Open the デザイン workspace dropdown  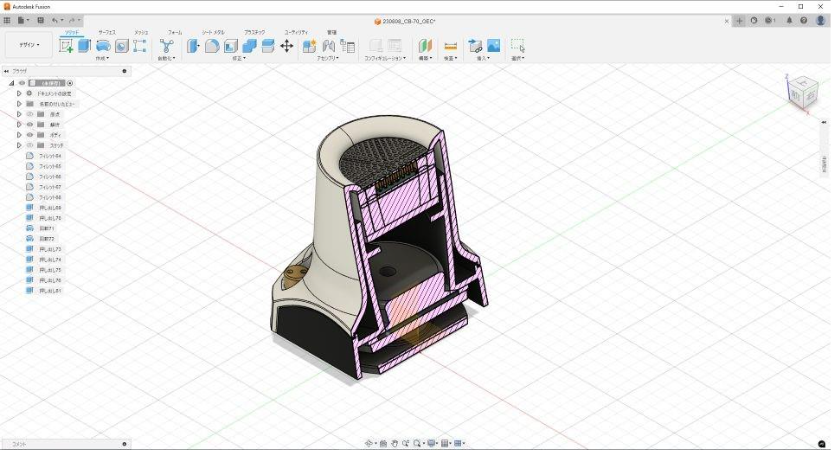point(28,45)
